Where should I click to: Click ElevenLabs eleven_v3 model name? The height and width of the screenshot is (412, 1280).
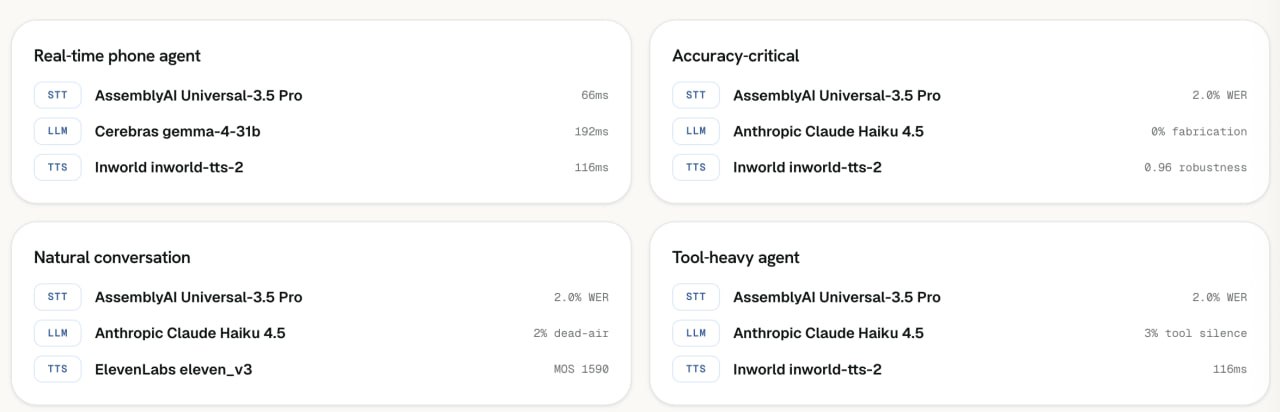[173, 370]
